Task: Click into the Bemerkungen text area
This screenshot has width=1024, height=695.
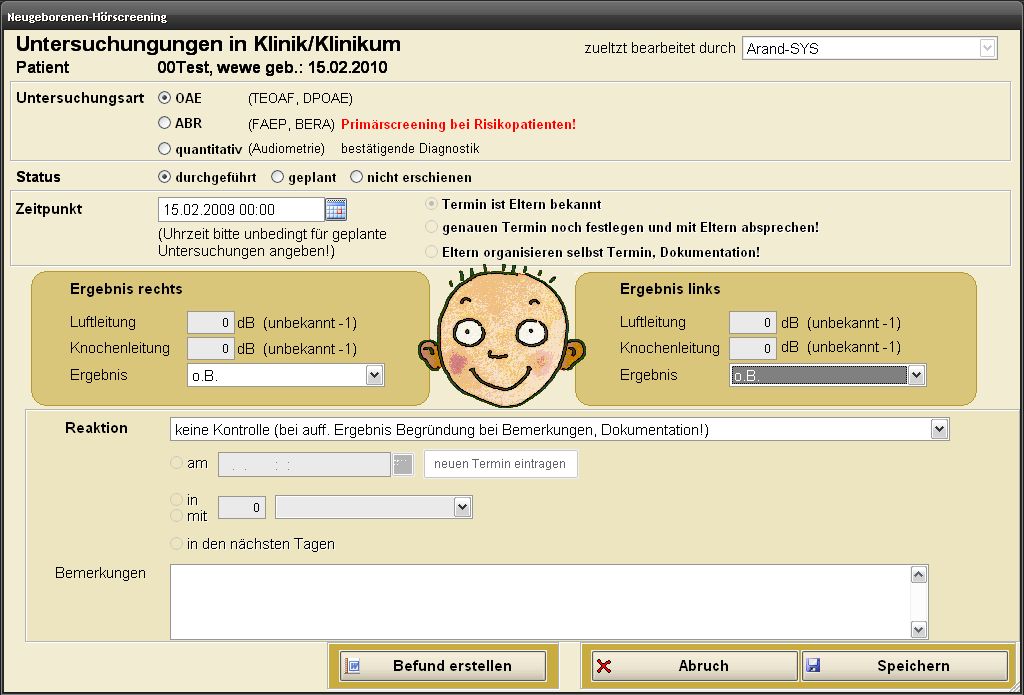Action: (540, 601)
